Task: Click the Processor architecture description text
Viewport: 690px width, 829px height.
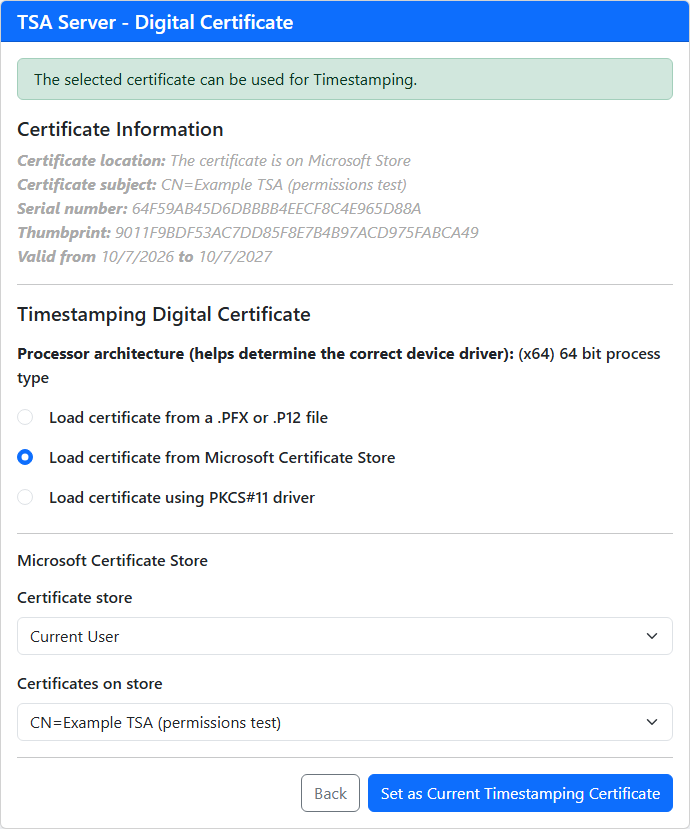Action: pos(338,366)
